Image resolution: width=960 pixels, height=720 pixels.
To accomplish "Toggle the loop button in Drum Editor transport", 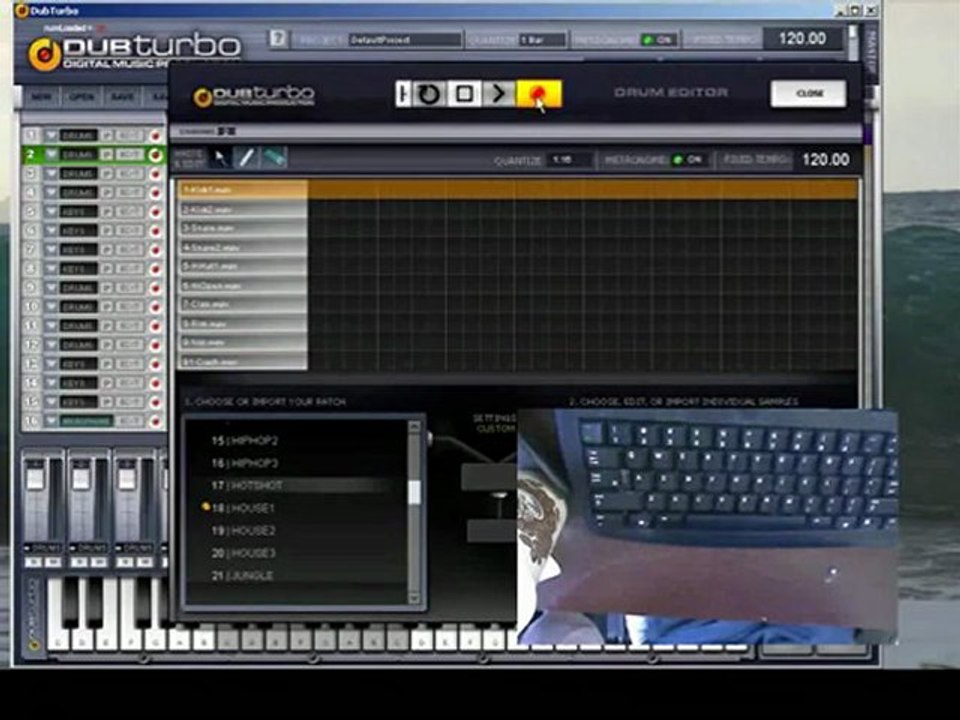I will click(x=429, y=94).
